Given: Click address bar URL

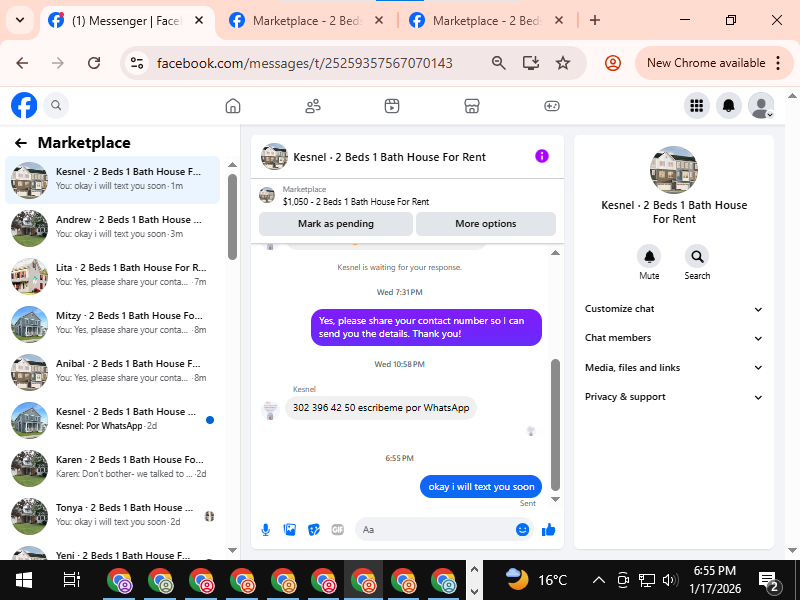Looking at the screenshot, I should pyautogui.click(x=304, y=63).
